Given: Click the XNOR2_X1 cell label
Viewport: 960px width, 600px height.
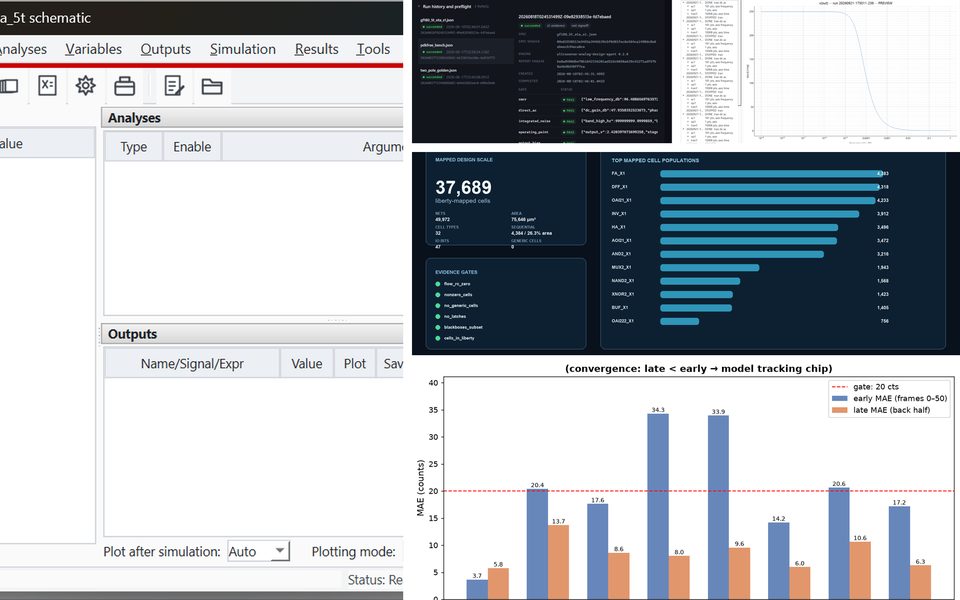Looking at the screenshot, I should [623, 294].
